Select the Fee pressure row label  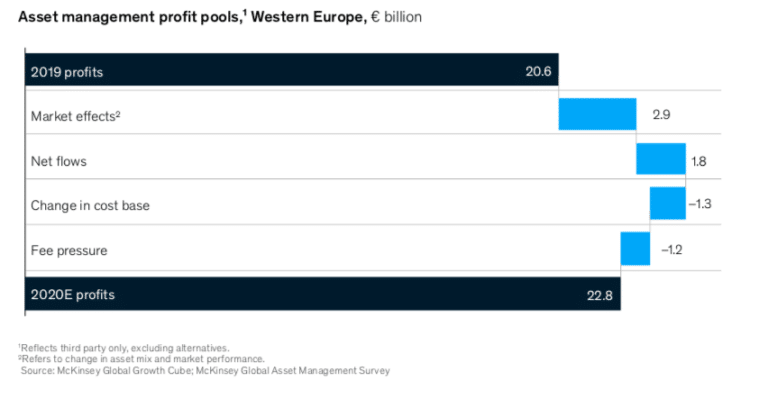(69, 250)
